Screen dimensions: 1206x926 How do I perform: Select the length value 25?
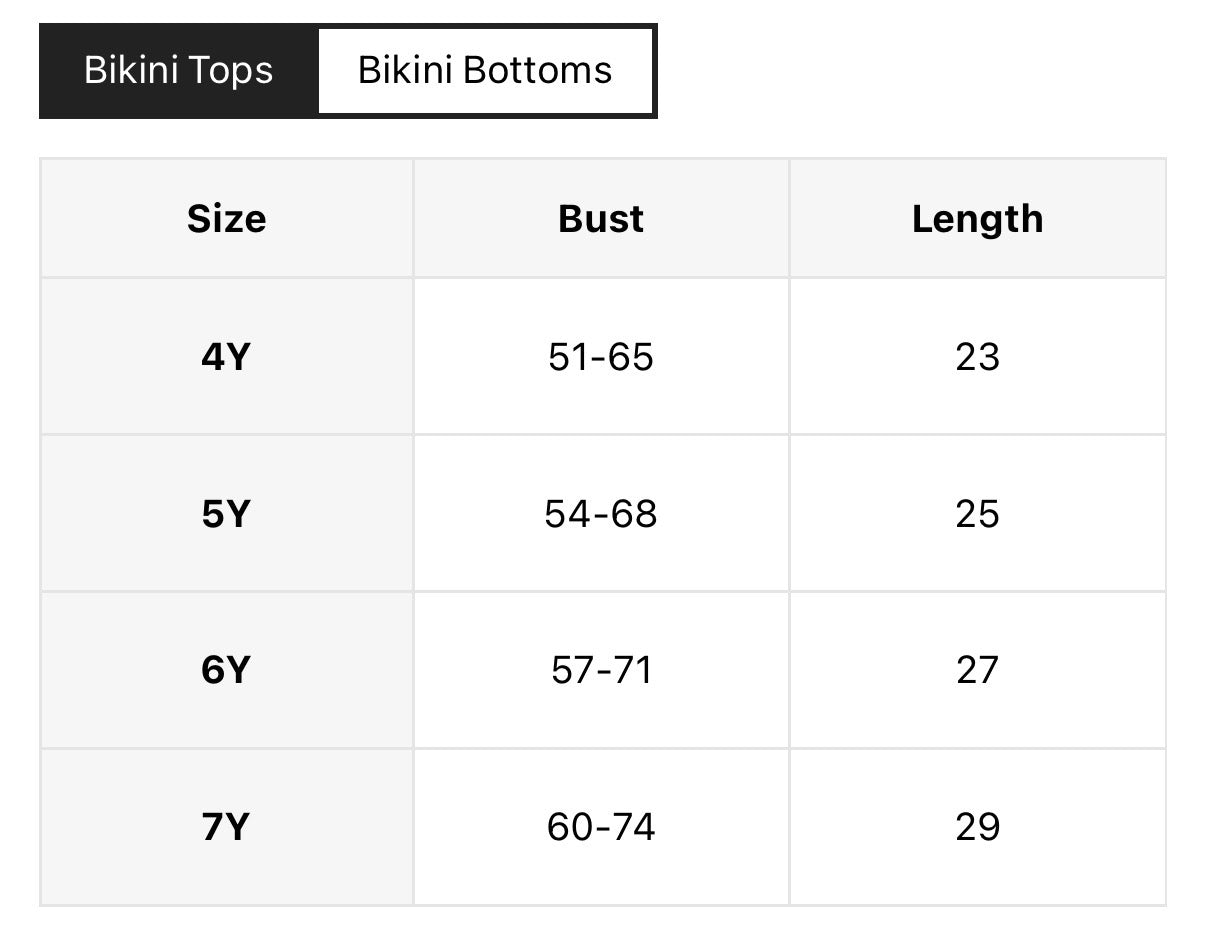977,514
